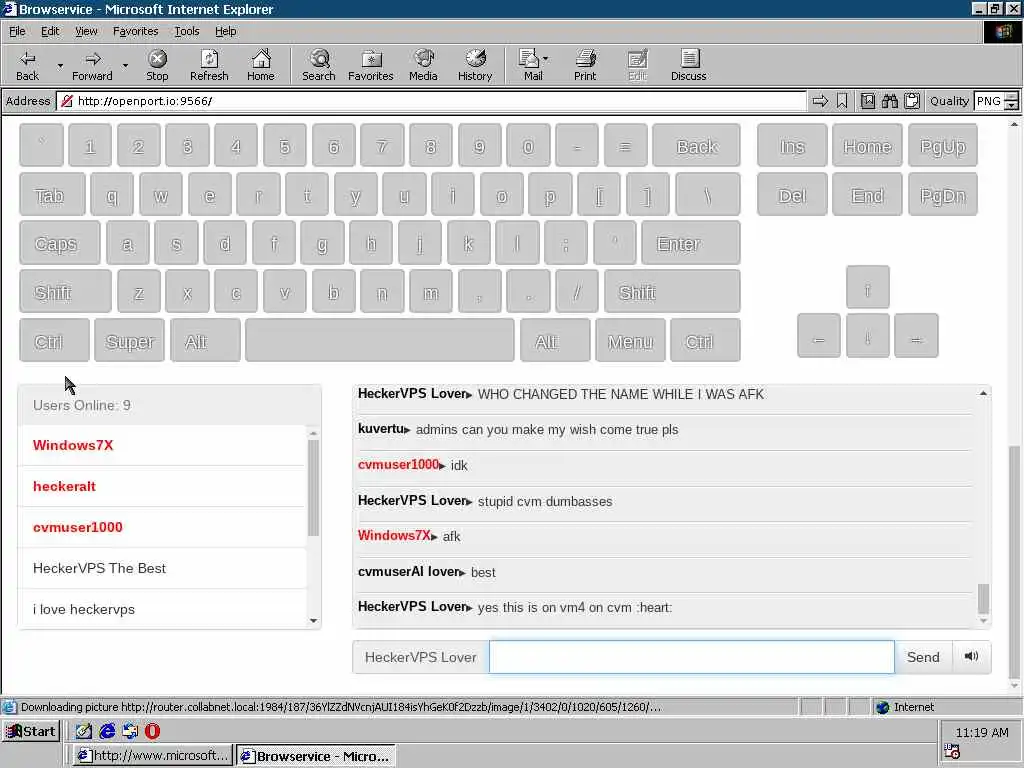Image resolution: width=1024 pixels, height=768 pixels.
Task: Refresh the current page
Action: [209, 65]
